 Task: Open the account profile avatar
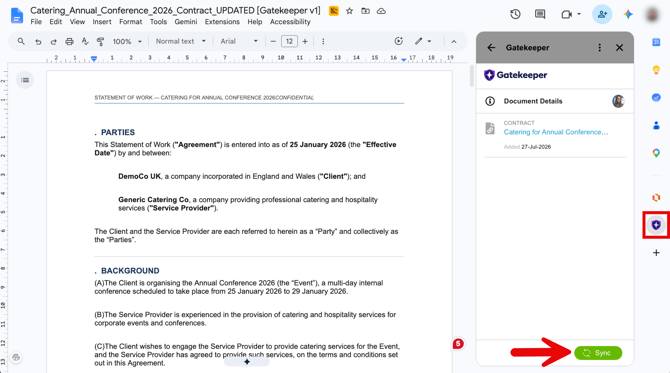coord(652,14)
